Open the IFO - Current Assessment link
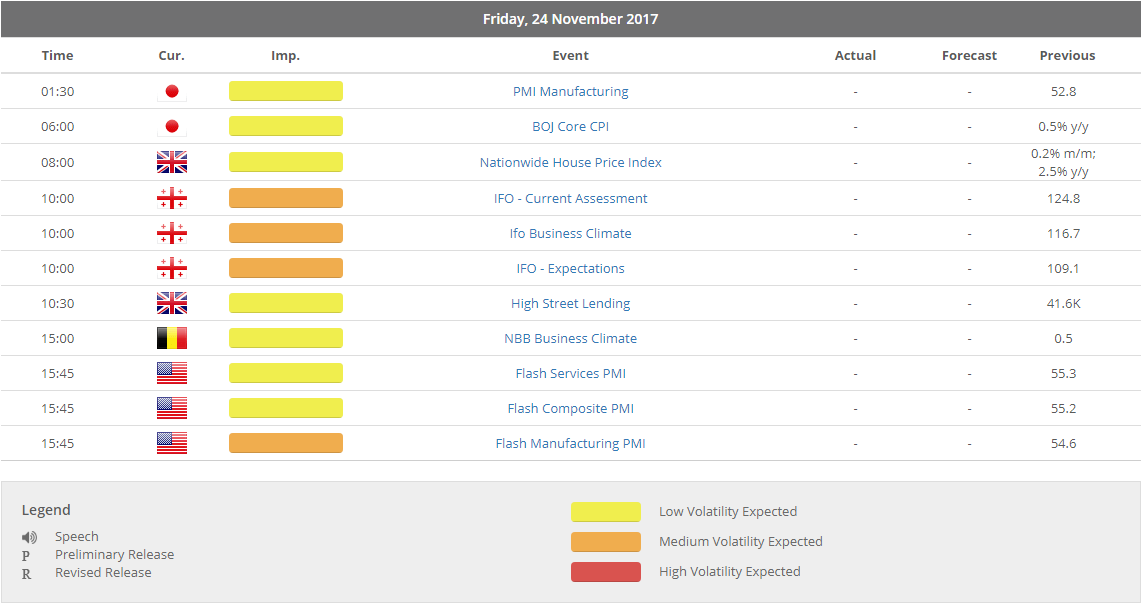 pos(570,199)
